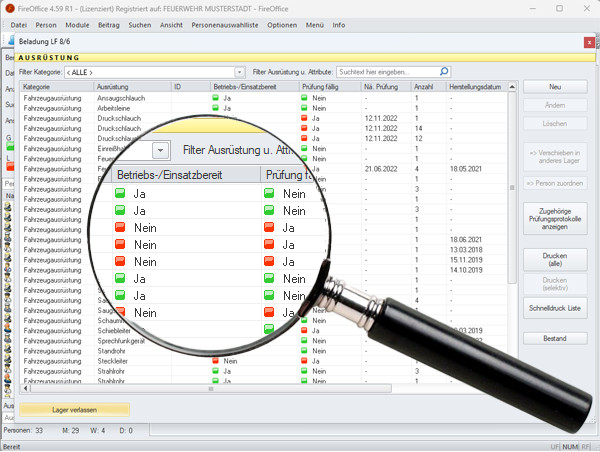Viewport: 600px width, 452px height.
Task: Open the Filter Kategorie dropdown
Action: tap(240, 72)
